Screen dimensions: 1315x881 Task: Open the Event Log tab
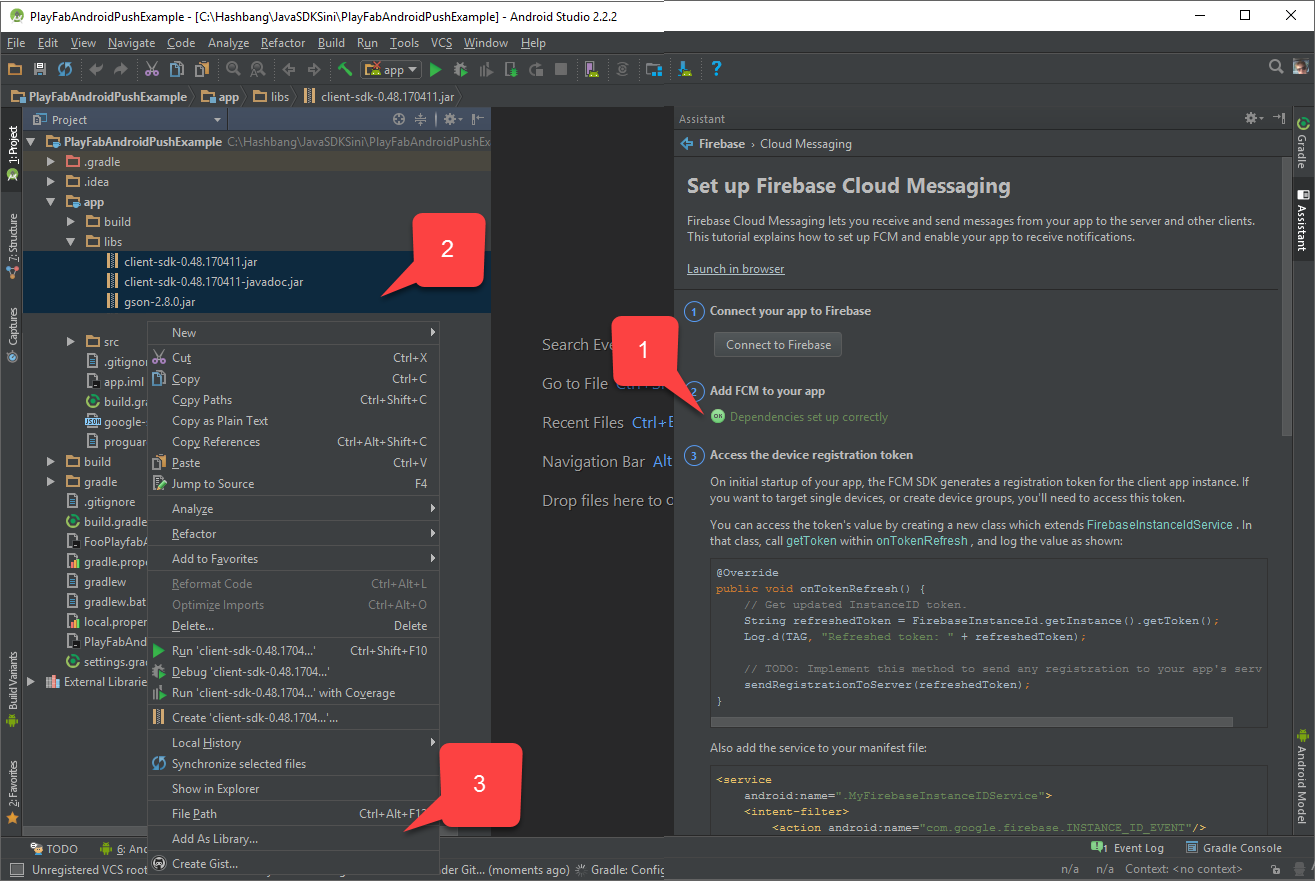[1130, 848]
